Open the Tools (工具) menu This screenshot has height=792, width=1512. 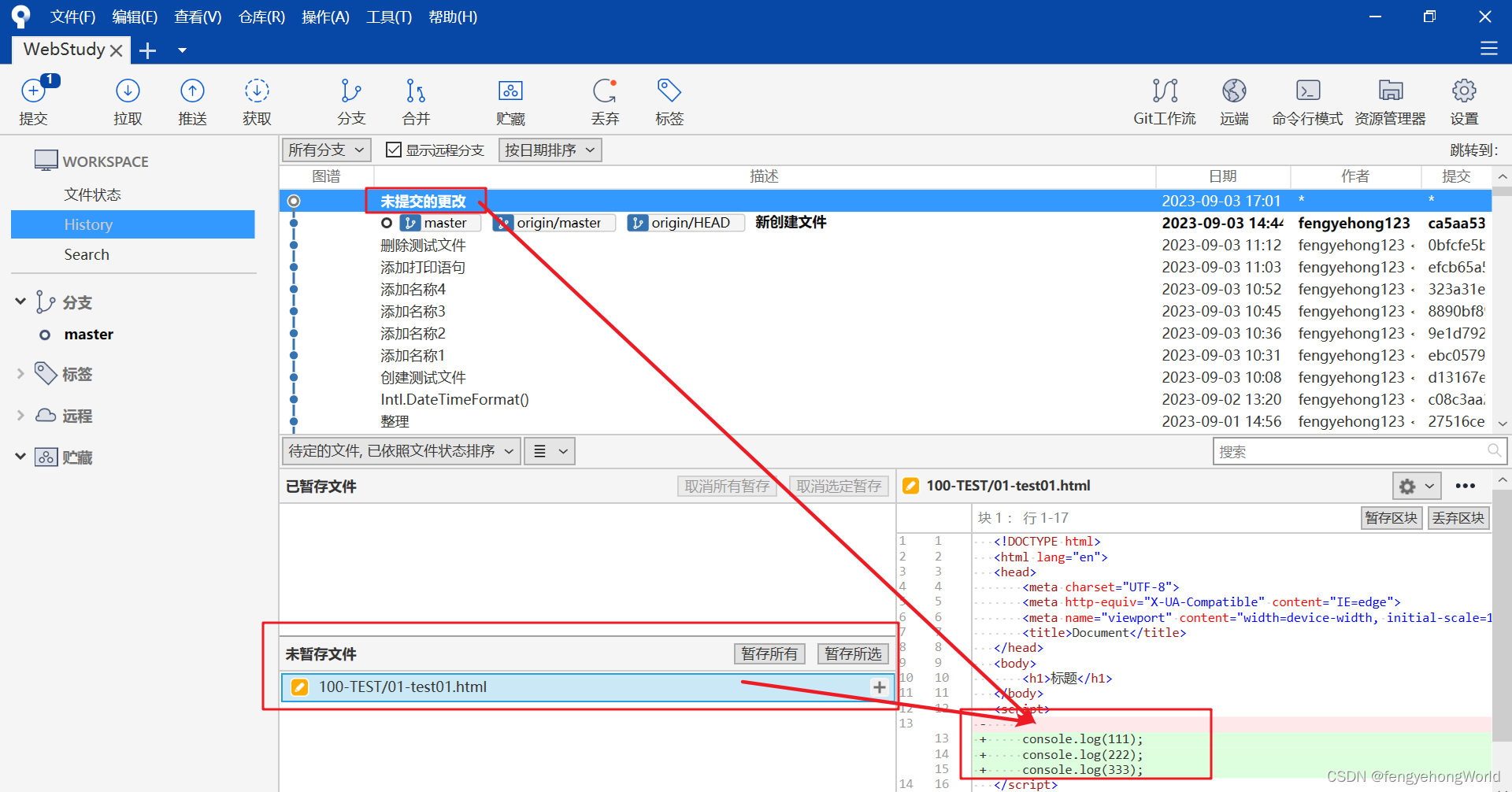point(389,17)
